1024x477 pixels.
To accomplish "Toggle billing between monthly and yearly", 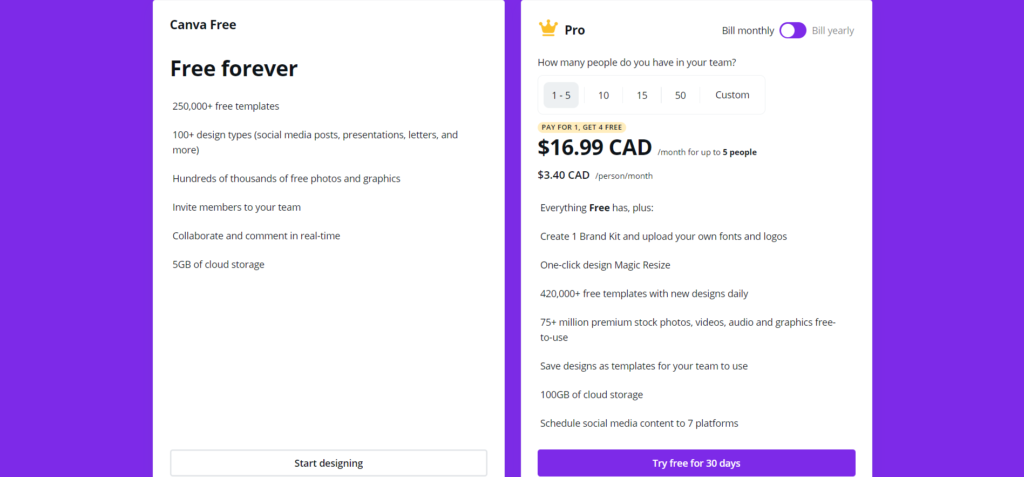I will pos(793,30).
